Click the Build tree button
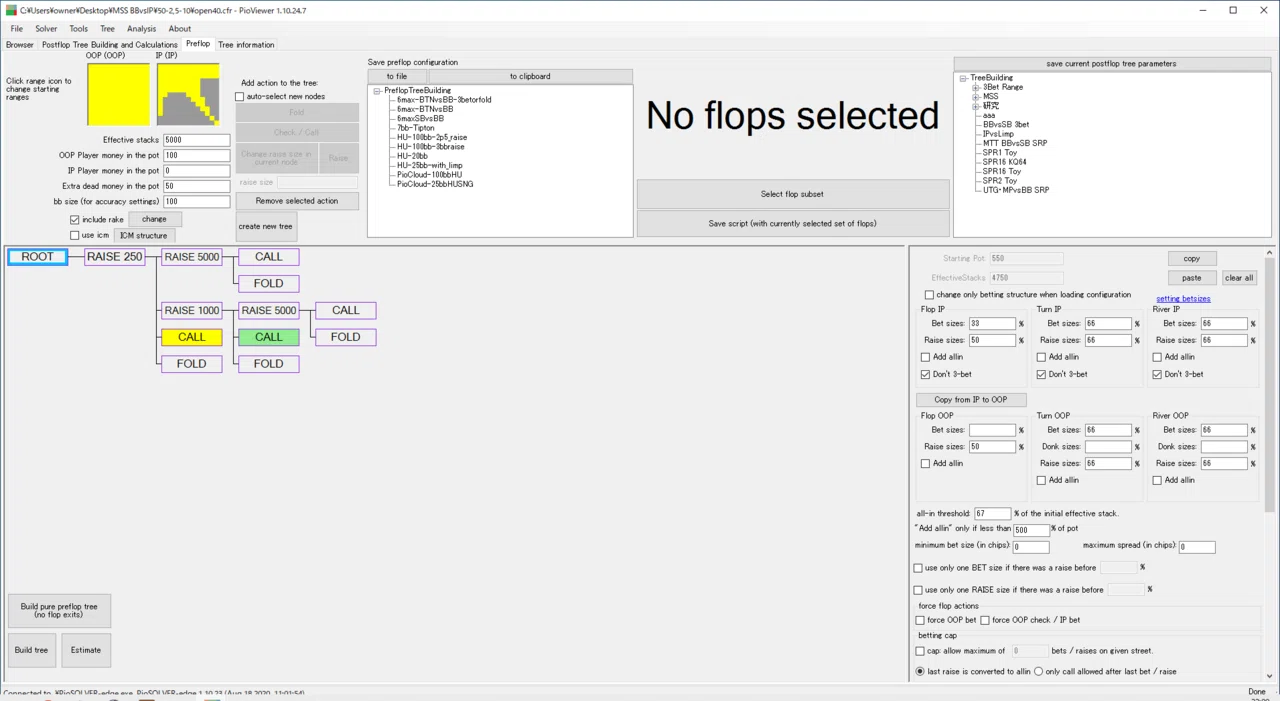This screenshot has width=1280, height=701. (31, 650)
